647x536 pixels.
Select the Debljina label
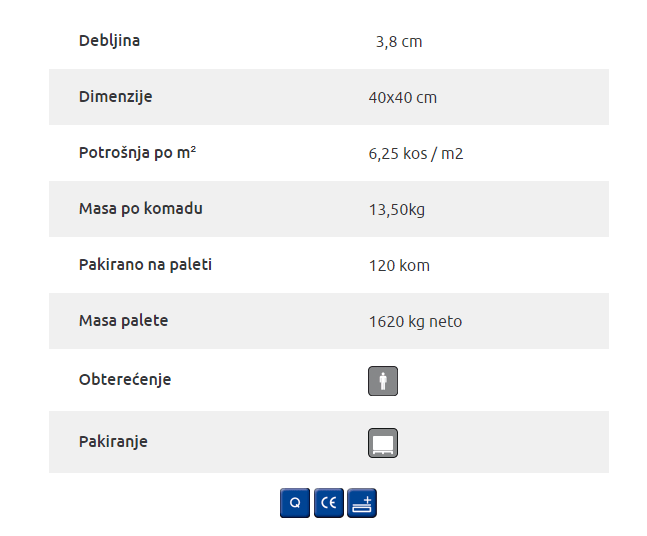click(109, 41)
